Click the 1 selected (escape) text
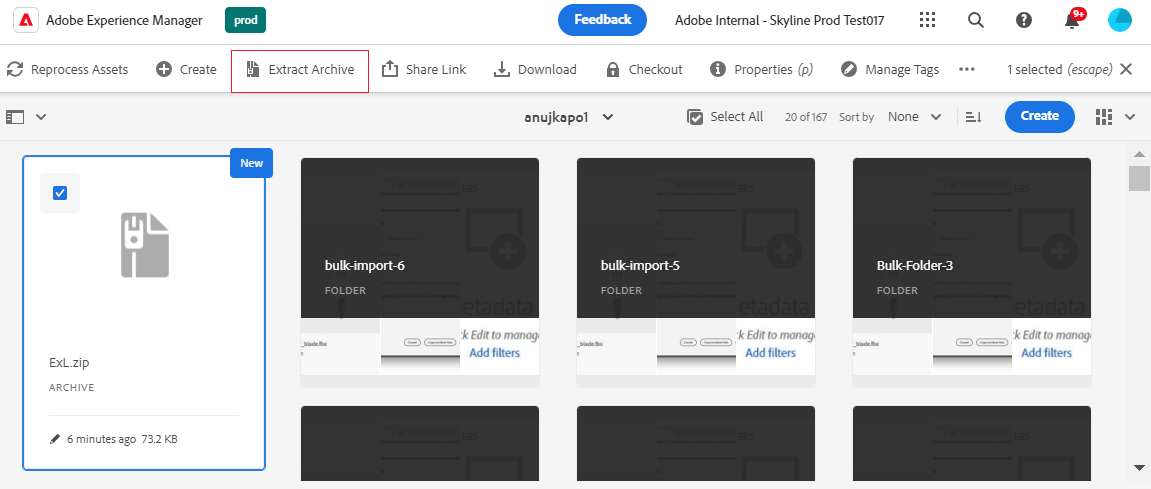1151x489 pixels. point(1059,70)
